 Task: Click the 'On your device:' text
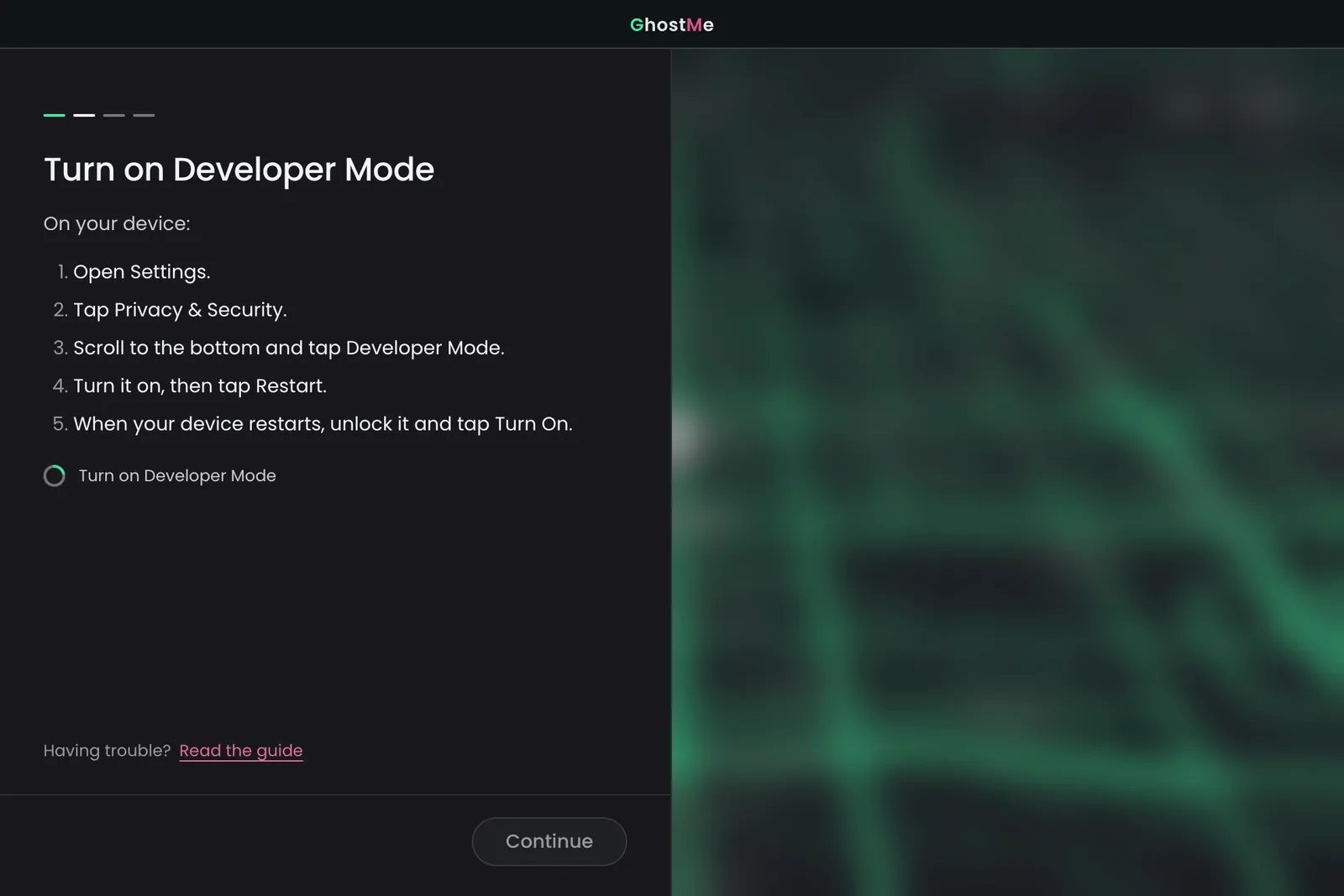(117, 224)
